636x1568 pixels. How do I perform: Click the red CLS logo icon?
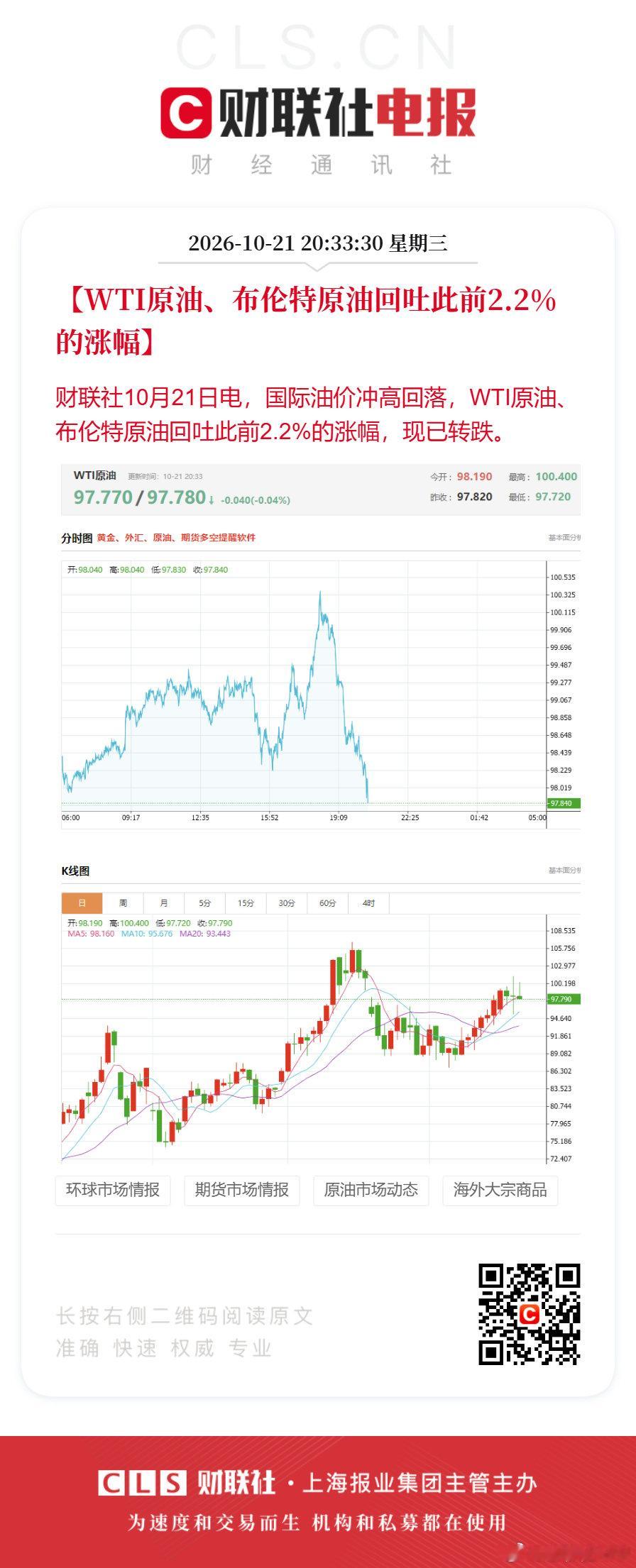186,113
